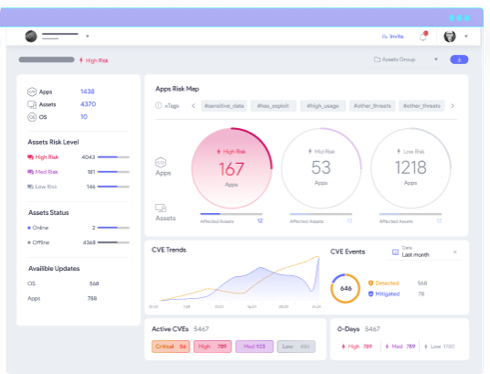
Task: Click the Apps code icon in sidebar
Action: [32, 92]
